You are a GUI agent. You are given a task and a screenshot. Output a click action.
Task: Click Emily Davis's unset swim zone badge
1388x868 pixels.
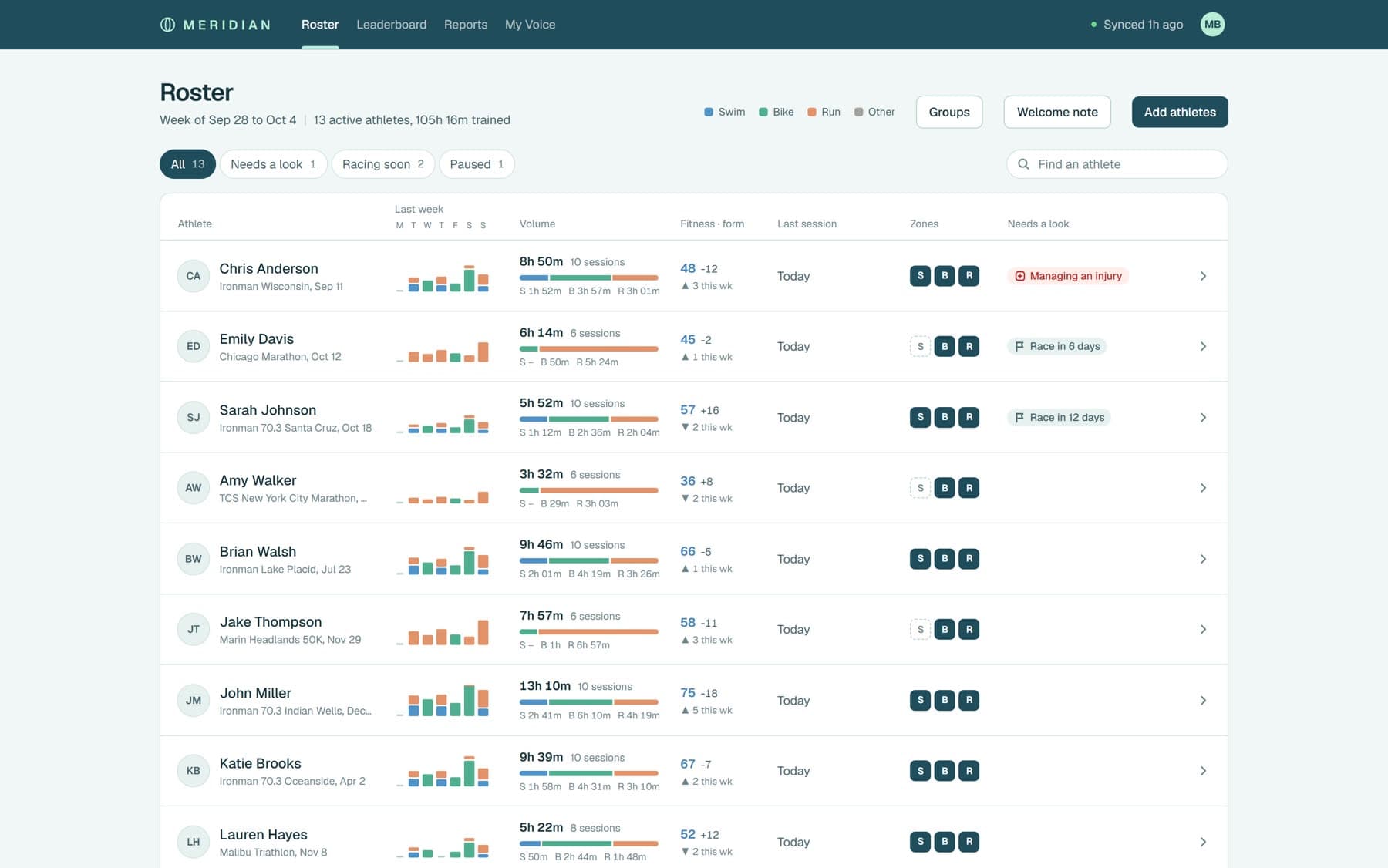920,347
